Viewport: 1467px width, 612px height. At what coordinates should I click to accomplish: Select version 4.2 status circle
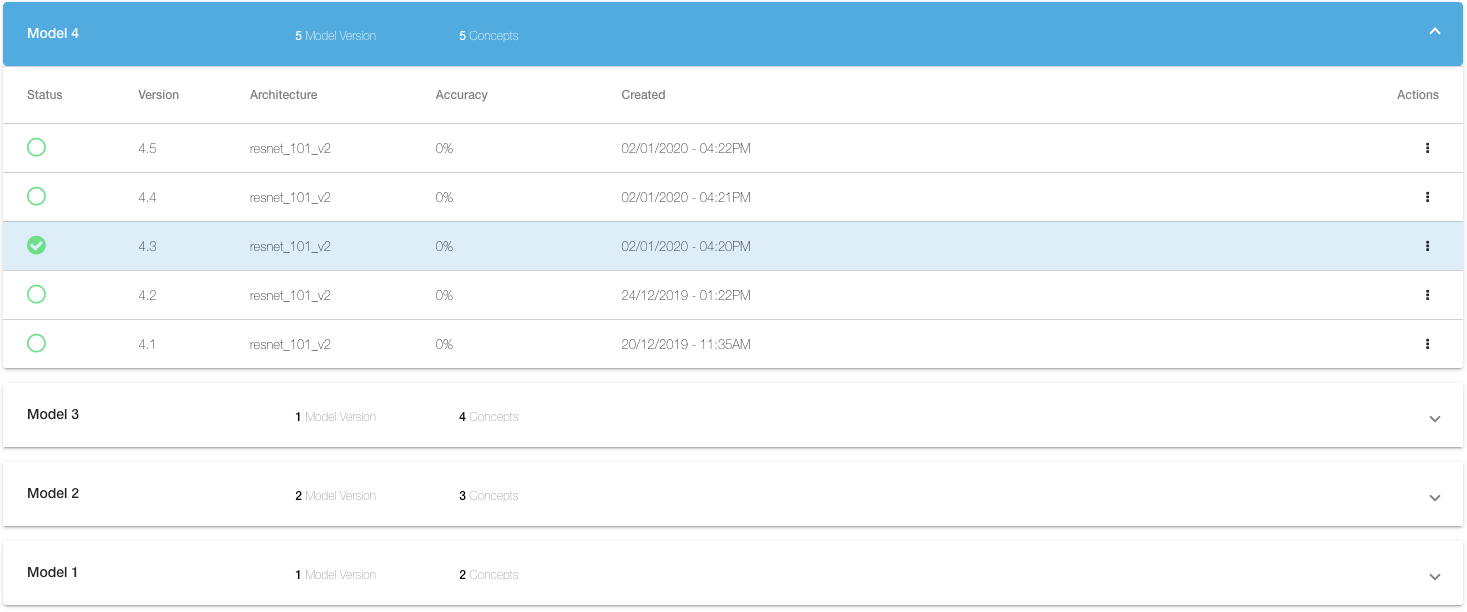(x=36, y=295)
